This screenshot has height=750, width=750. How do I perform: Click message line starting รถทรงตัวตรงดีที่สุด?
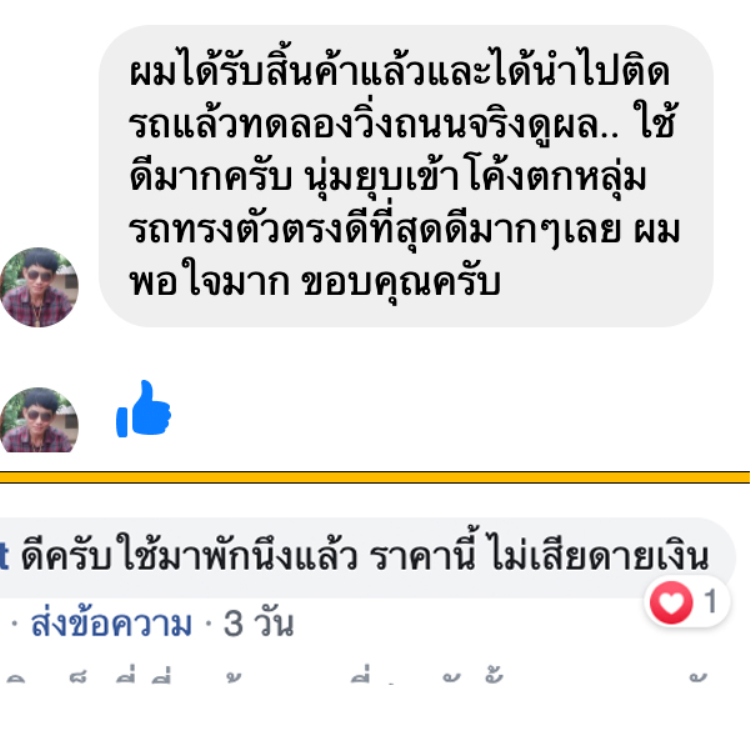(x=404, y=229)
